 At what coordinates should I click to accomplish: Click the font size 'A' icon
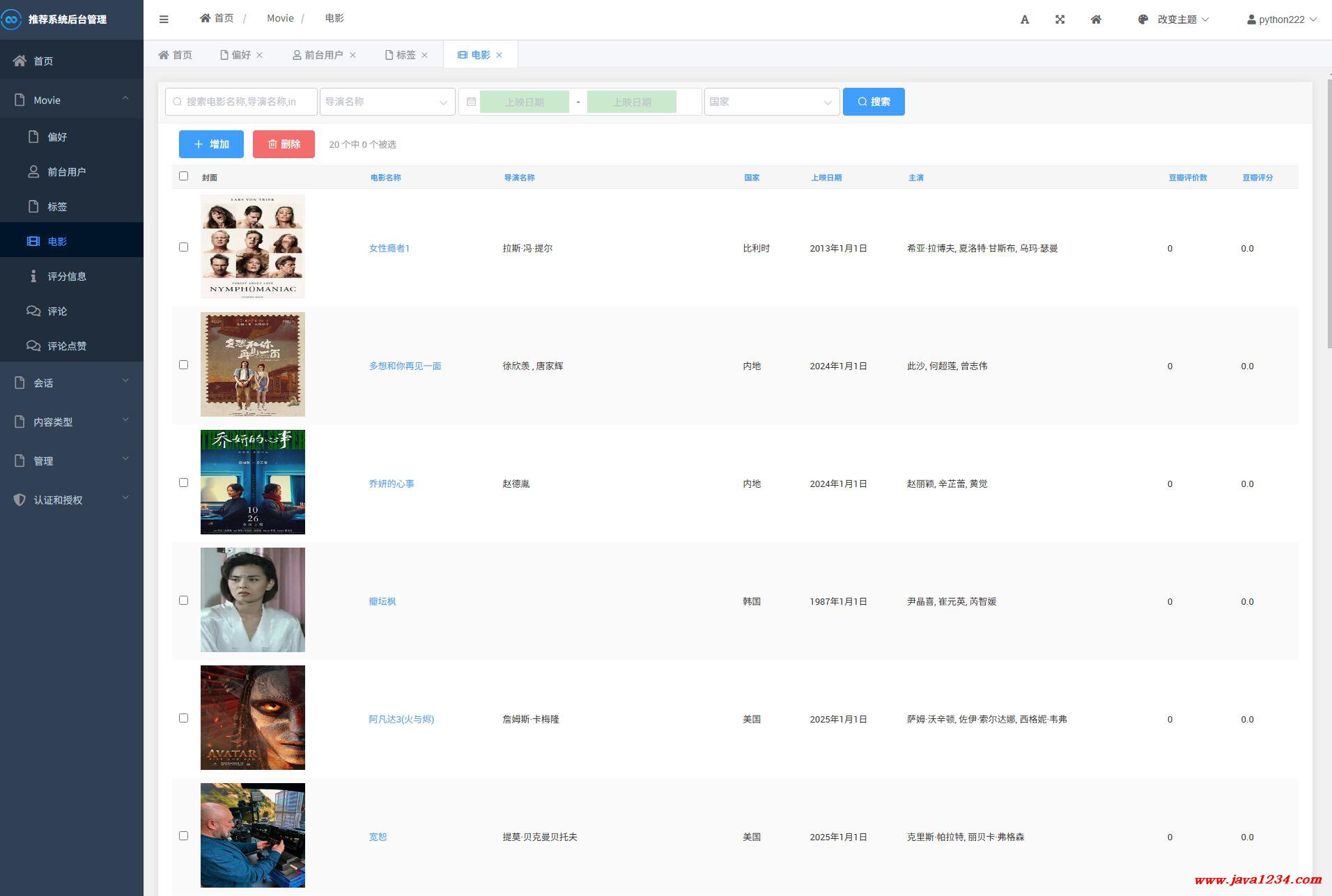[1024, 20]
